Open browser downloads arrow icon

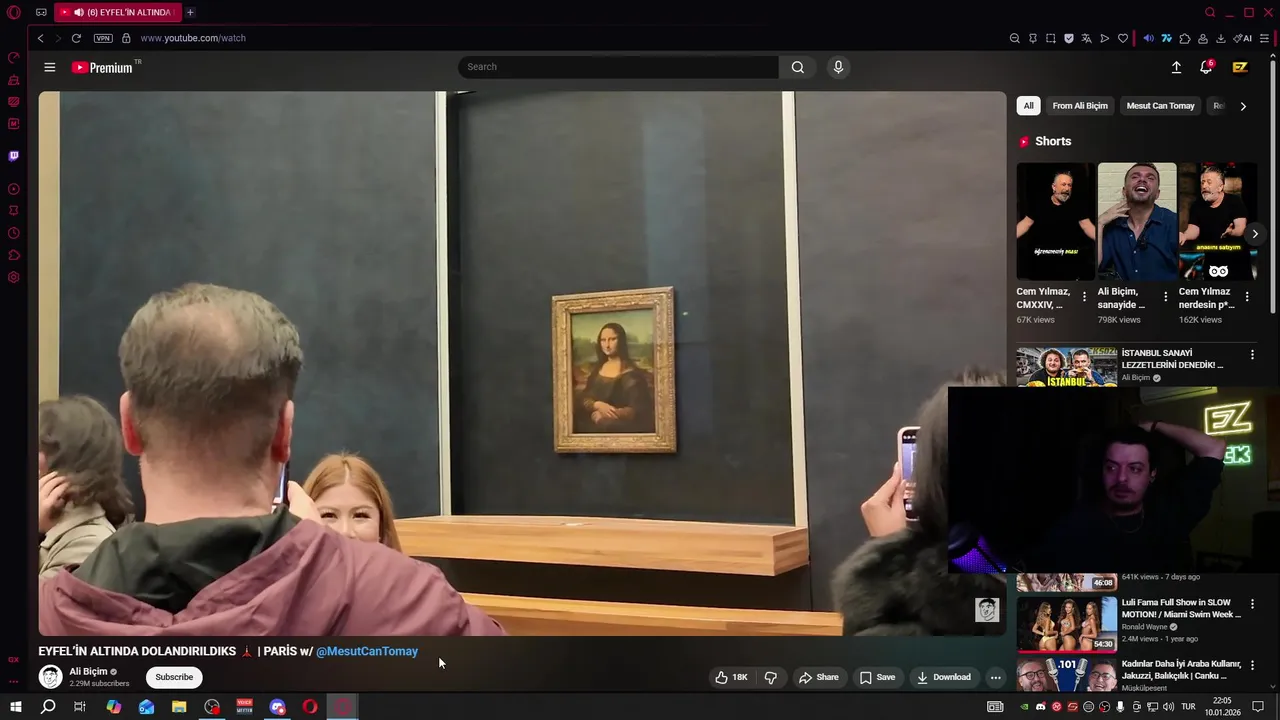pyautogui.click(x=1221, y=38)
